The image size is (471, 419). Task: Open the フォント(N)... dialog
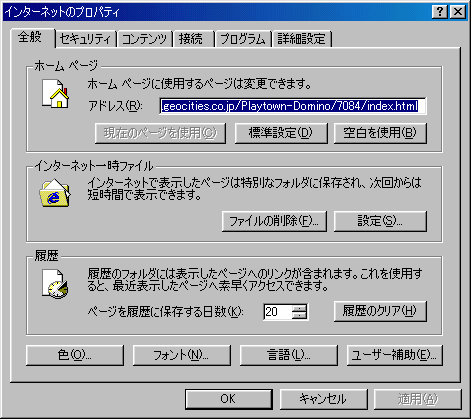(x=182, y=355)
